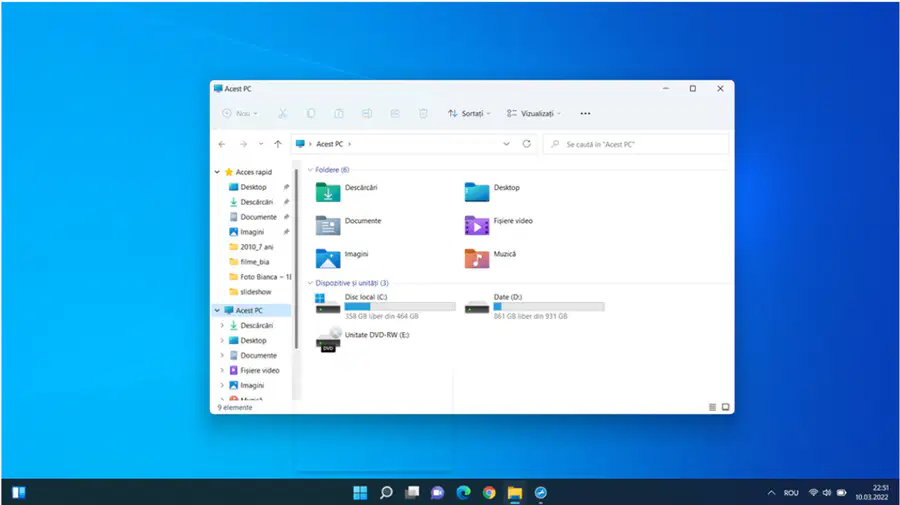Viewport: 900px width, 505px height.
Task: Click the Copy icon in toolbar
Action: pos(311,114)
